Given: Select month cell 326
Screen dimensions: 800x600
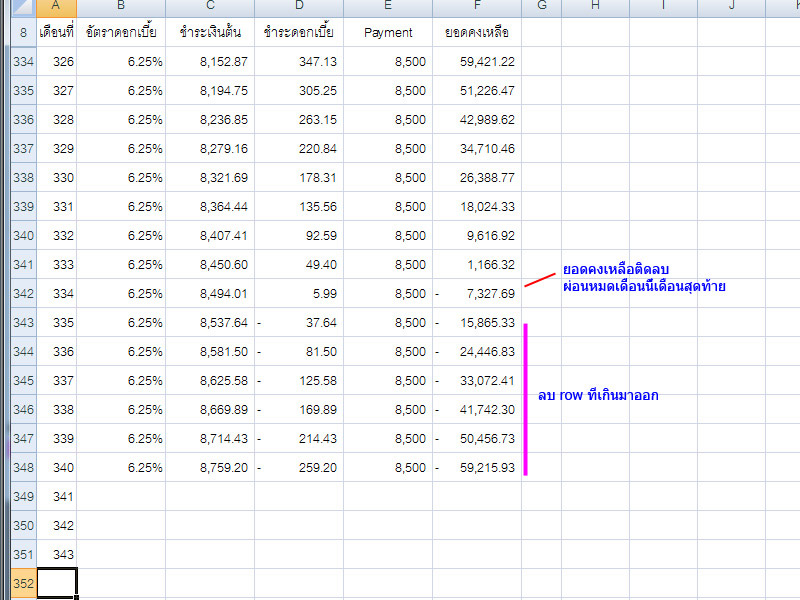Looking at the screenshot, I should [57, 62].
